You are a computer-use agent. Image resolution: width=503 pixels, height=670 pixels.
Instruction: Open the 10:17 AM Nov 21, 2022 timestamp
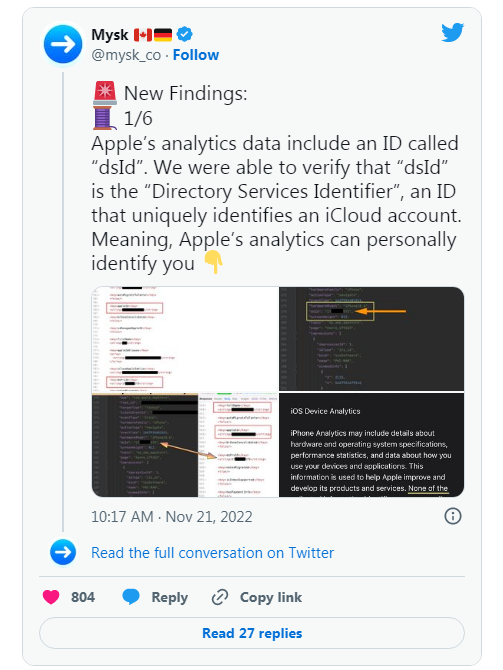(x=172, y=517)
